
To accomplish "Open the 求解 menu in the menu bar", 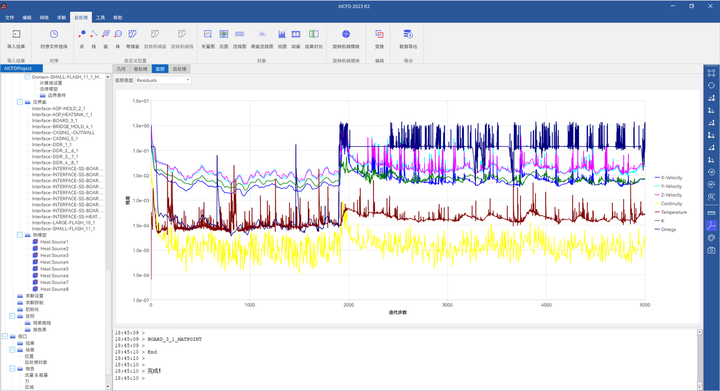I will point(62,17).
